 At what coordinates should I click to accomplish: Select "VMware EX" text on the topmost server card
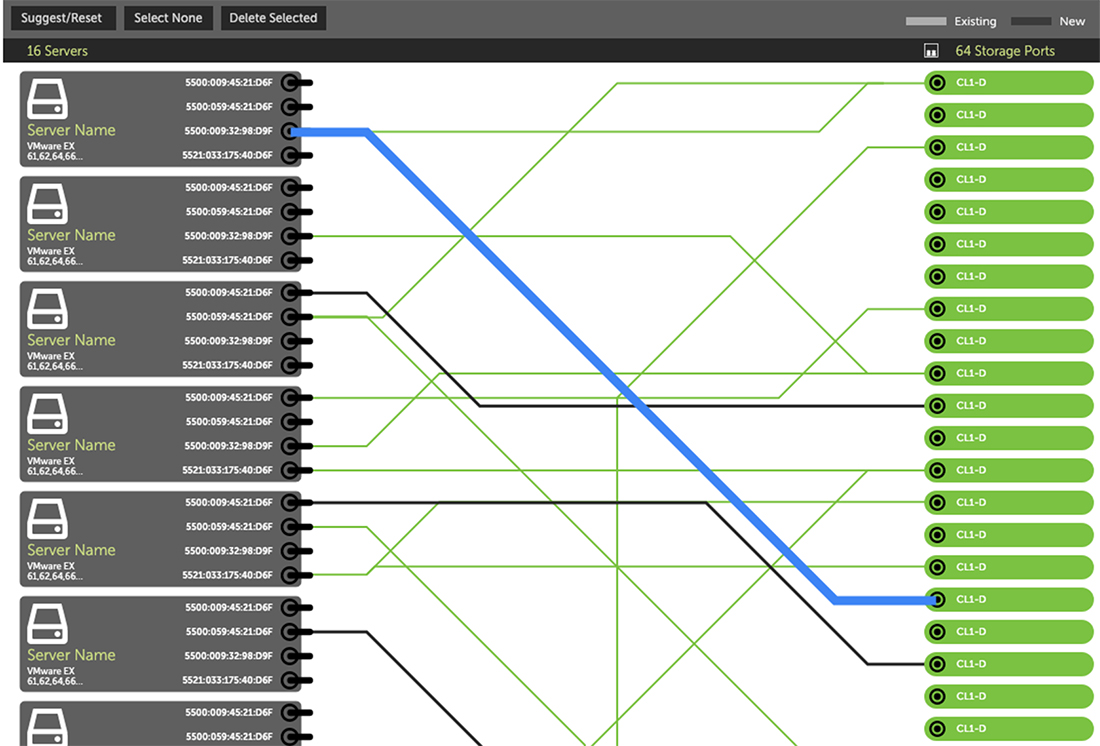[x=51, y=146]
